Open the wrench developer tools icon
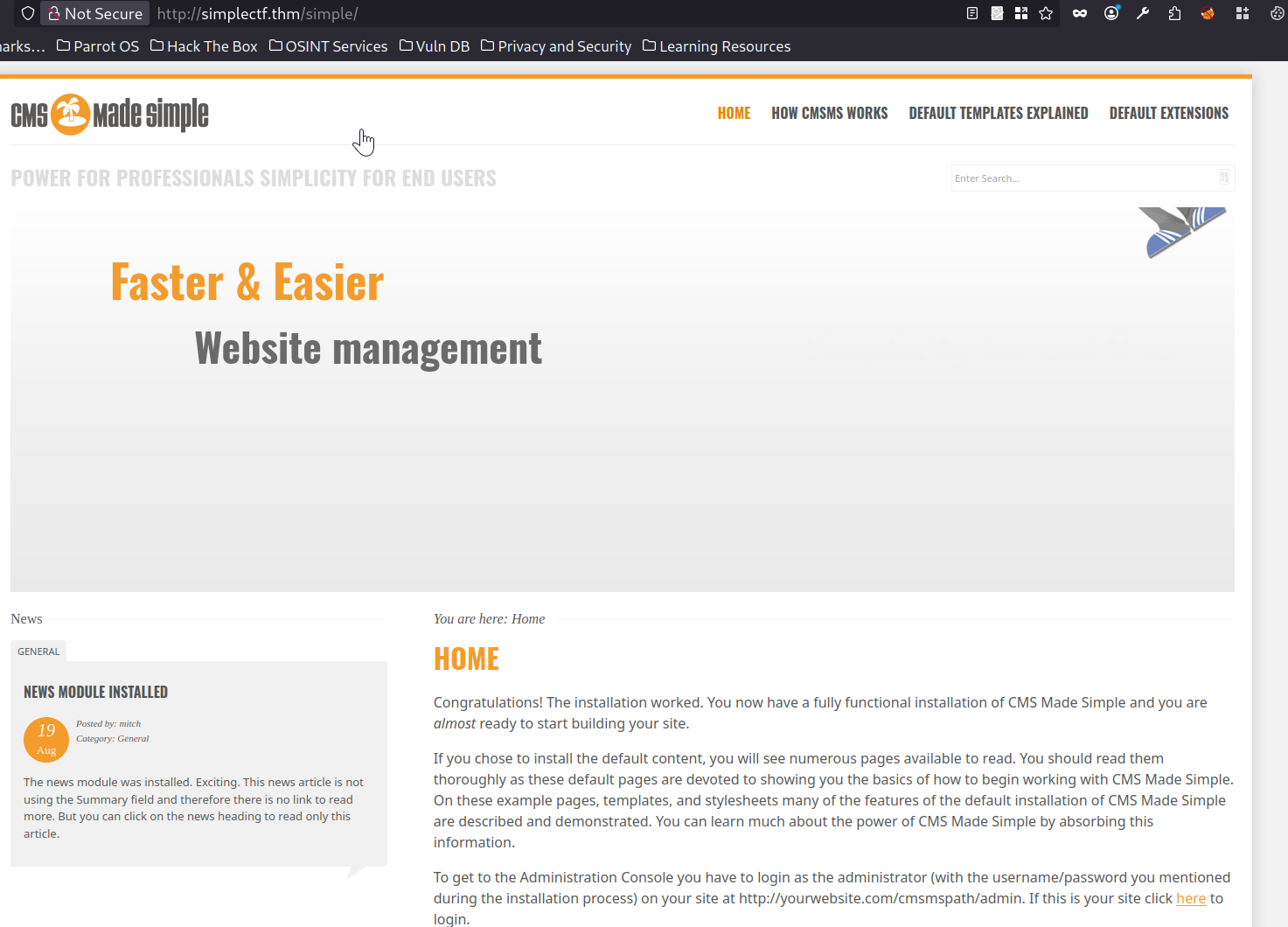Image resolution: width=1288 pixels, height=927 pixels. pos(1143,13)
